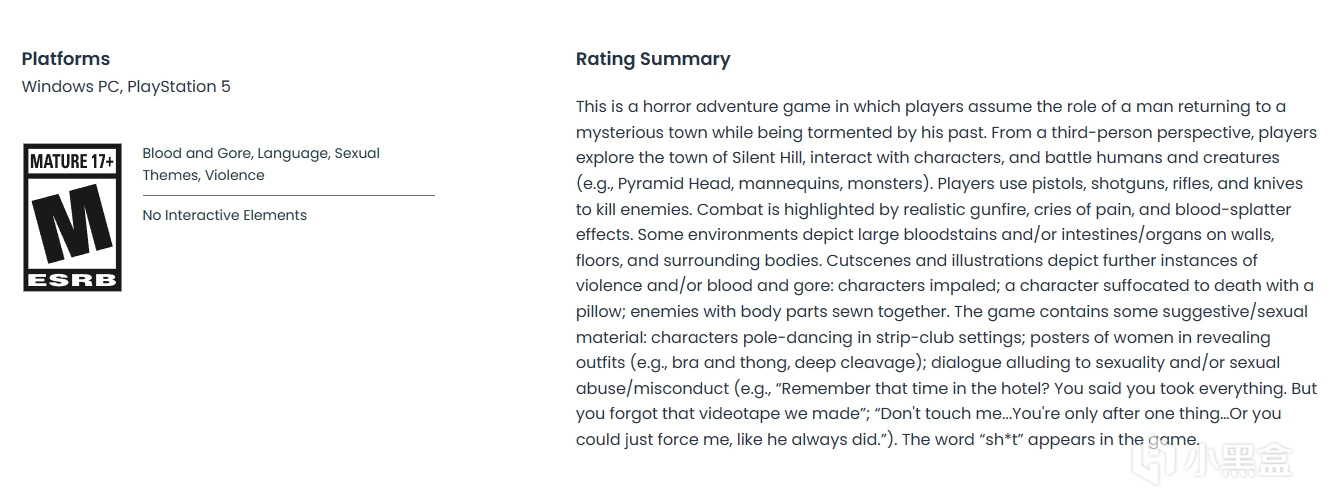Image resolution: width=1331 pixels, height=499 pixels.
Task: Click the large M letter in the badge
Action: pyautogui.click(x=72, y=223)
